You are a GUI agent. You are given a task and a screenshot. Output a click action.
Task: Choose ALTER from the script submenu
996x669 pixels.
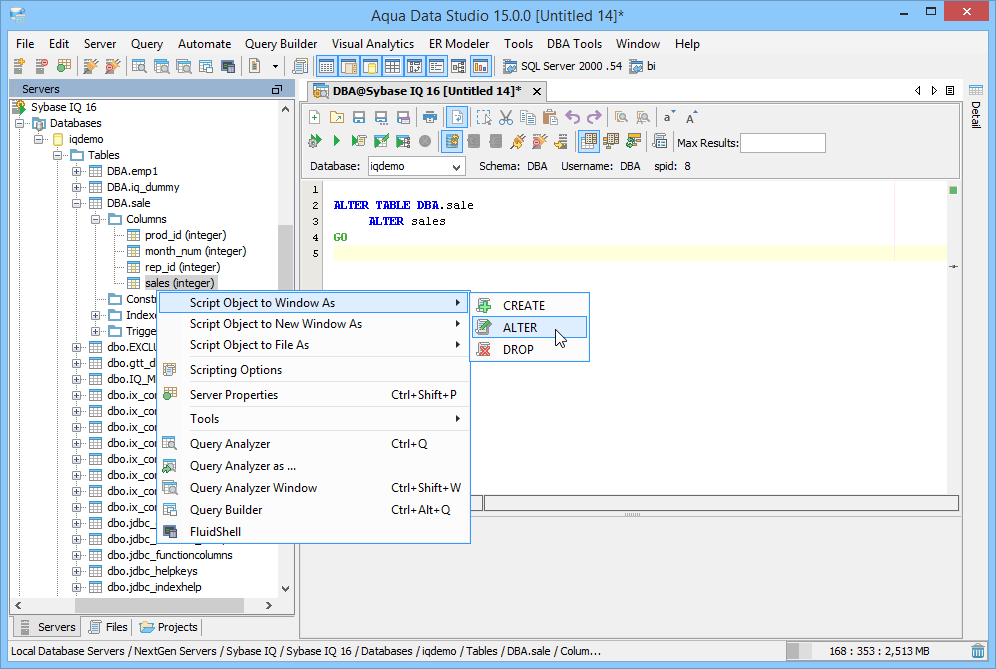click(x=530, y=327)
